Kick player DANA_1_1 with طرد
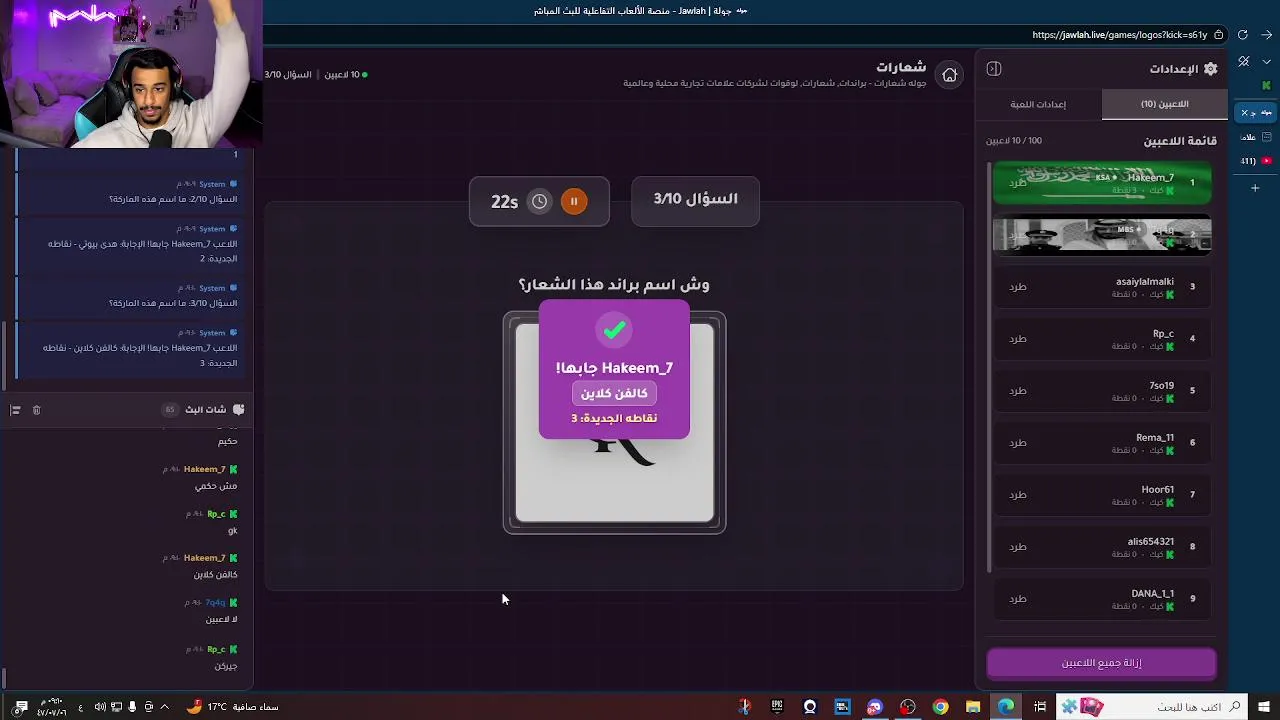The image size is (1280, 720). (x=1018, y=599)
